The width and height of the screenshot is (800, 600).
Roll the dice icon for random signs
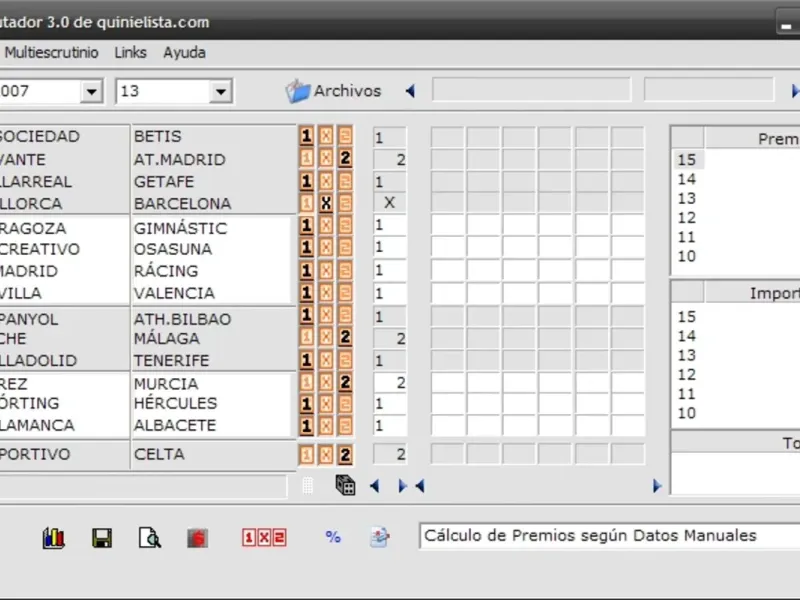(345, 485)
